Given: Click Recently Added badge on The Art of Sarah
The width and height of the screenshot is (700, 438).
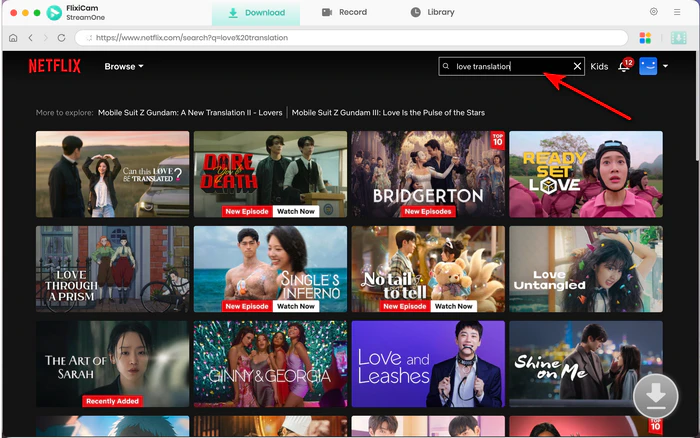Looking at the screenshot, I should (112, 401).
